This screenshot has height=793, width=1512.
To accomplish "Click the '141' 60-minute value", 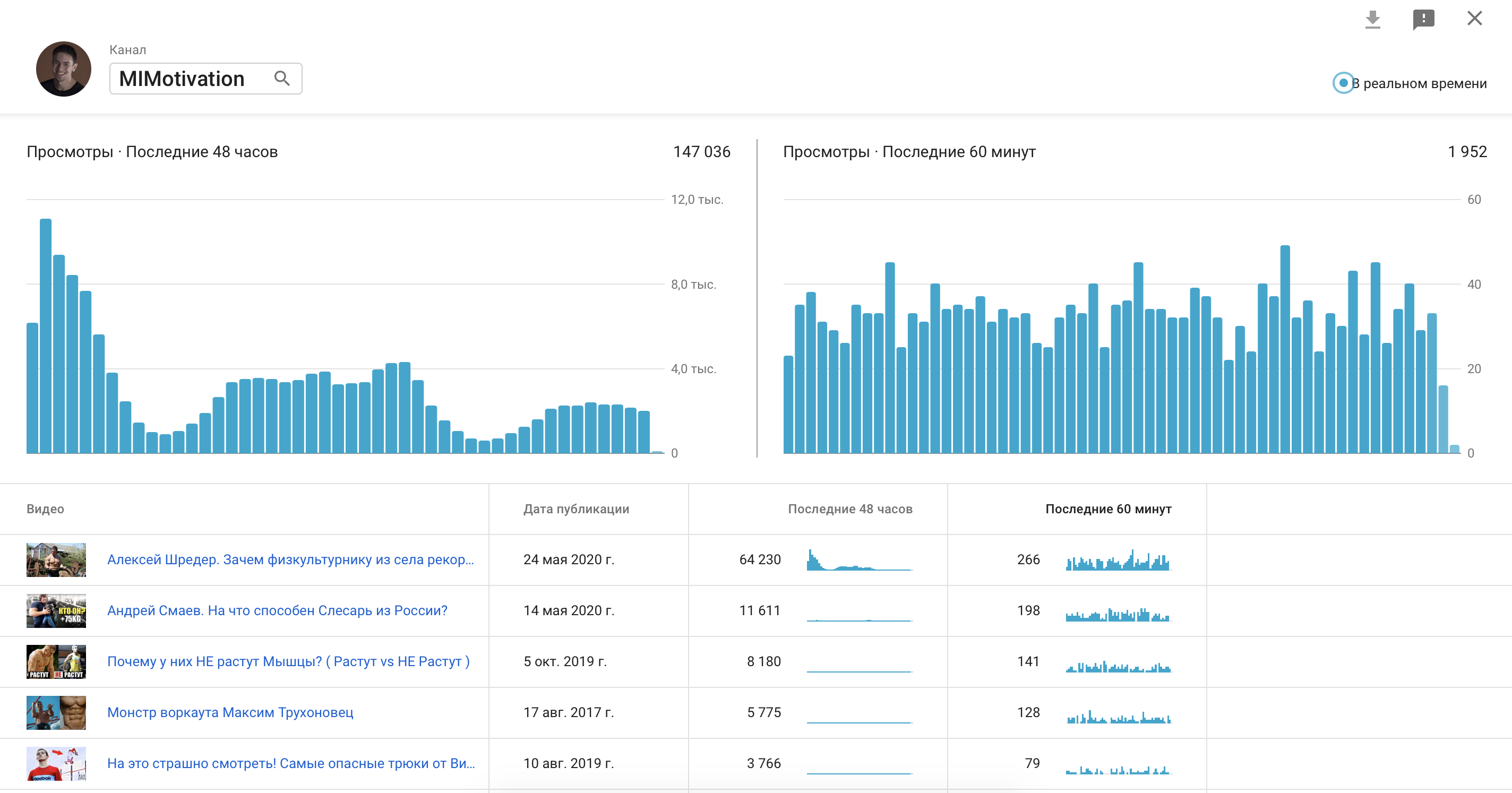I will point(1028,661).
